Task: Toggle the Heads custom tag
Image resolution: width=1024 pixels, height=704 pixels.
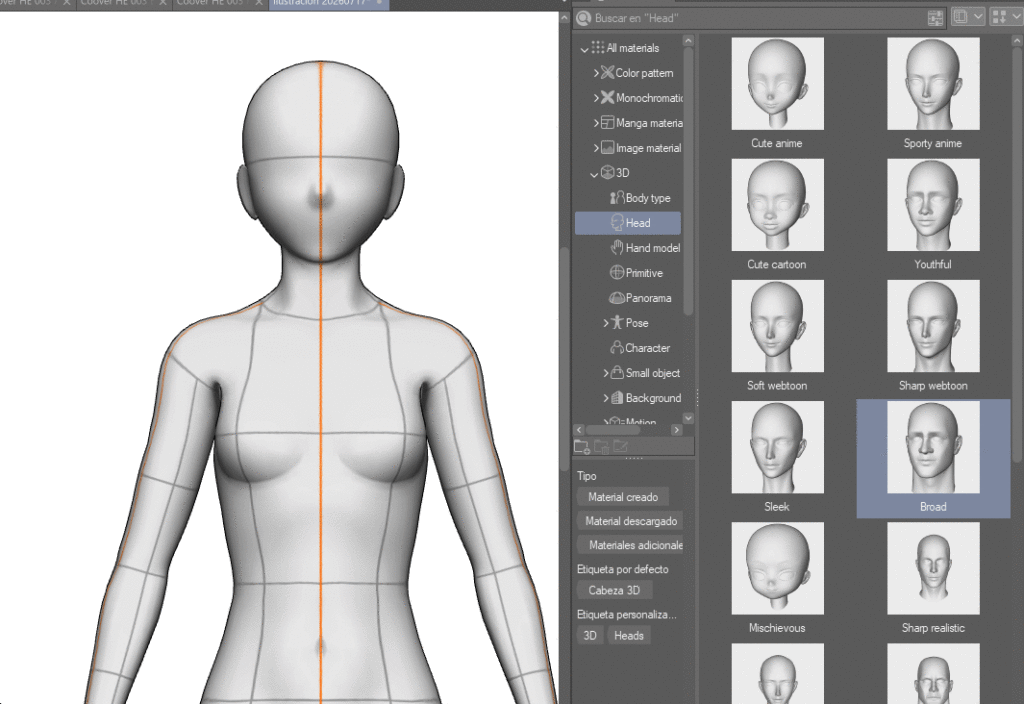Action: click(629, 635)
